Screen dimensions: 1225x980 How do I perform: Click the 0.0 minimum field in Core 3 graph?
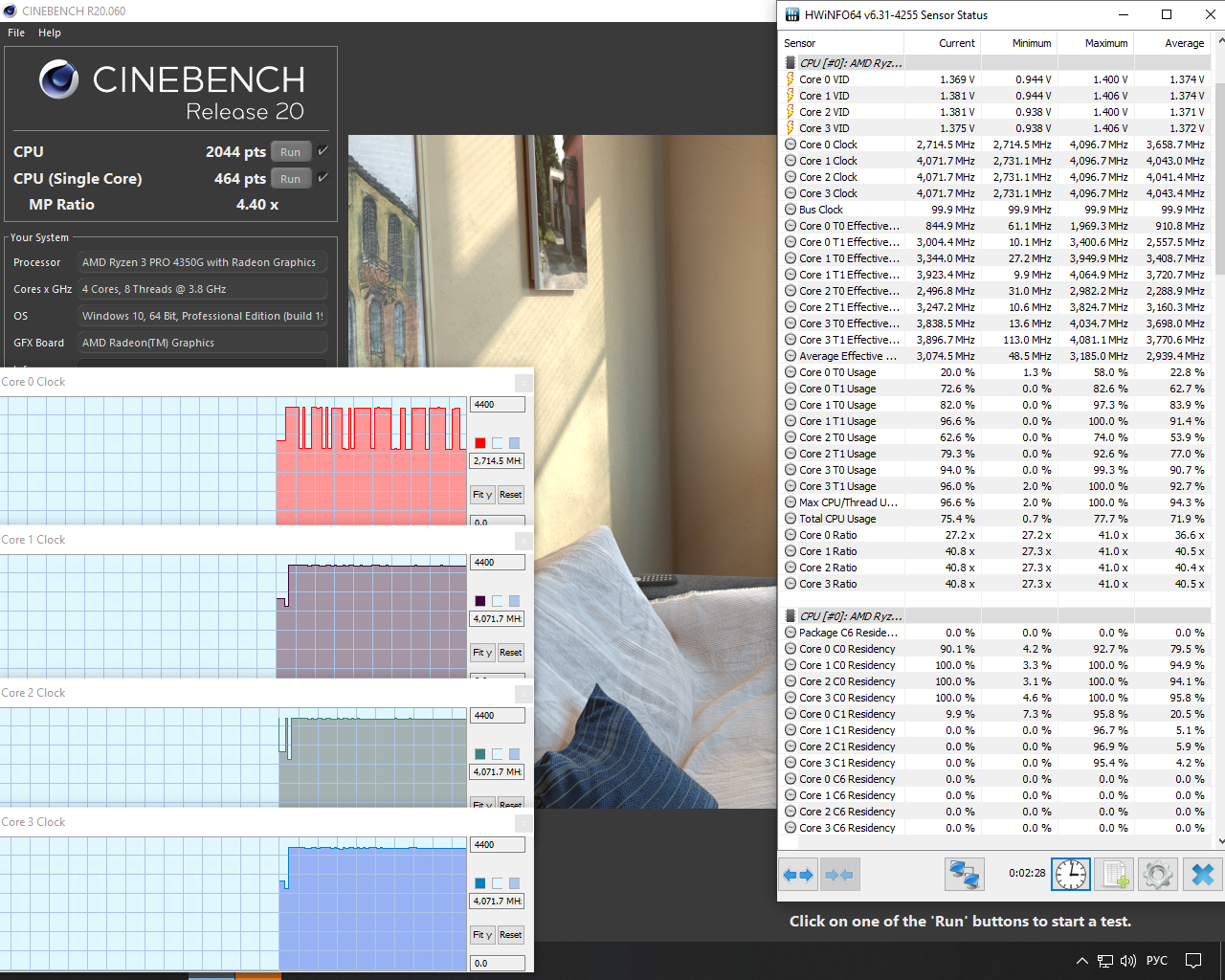pyautogui.click(x=498, y=964)
